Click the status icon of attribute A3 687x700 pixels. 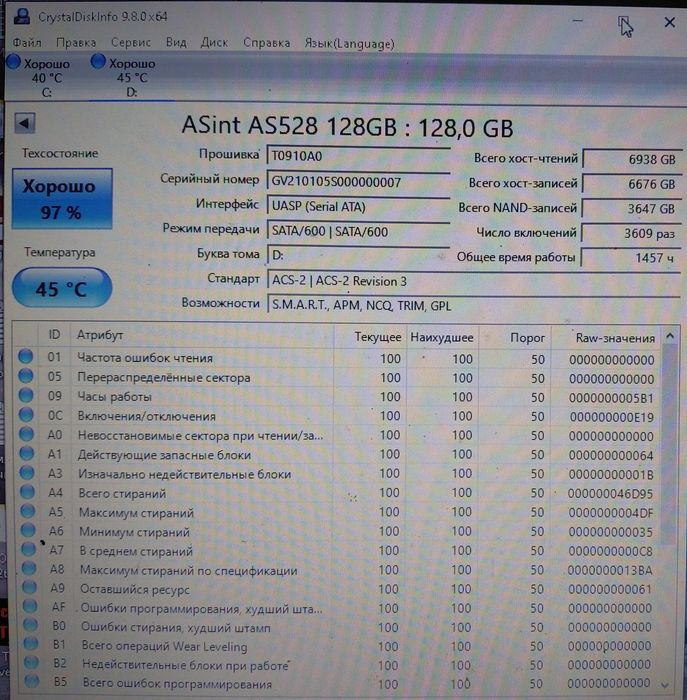(27, 472)
